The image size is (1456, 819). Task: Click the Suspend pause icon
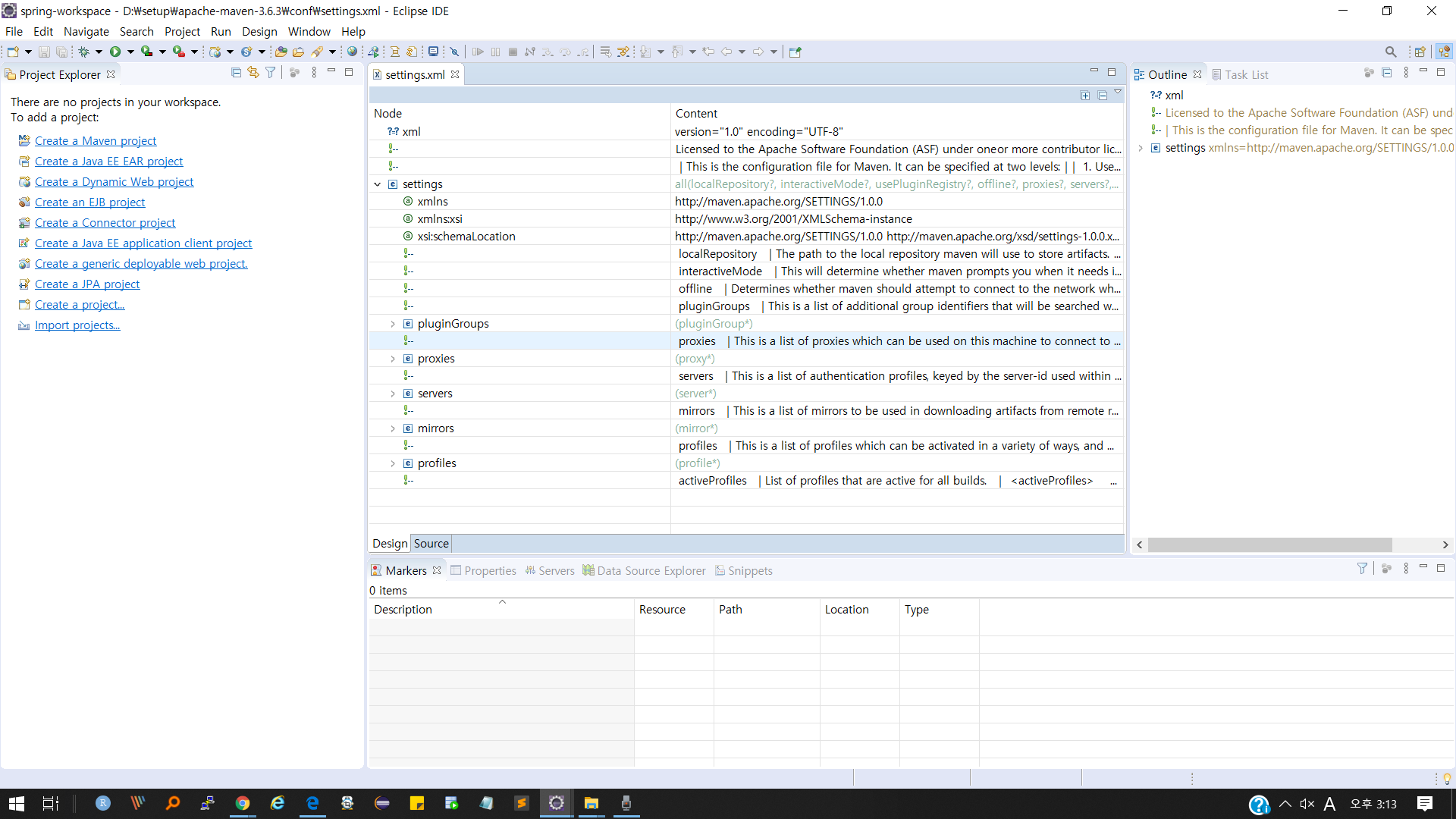pos(495,52)
